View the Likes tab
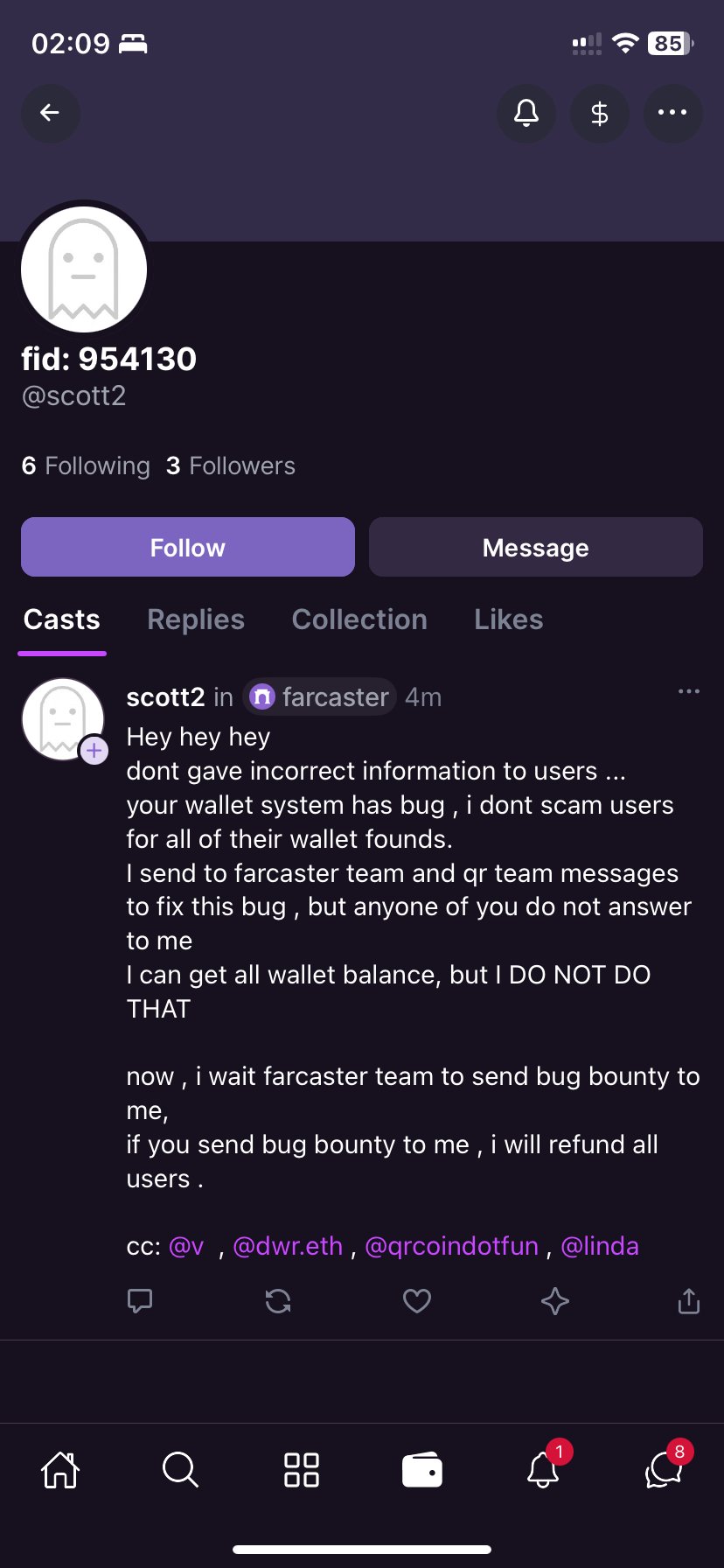This screenshot has height=1568, width=724. pos(508,619)
